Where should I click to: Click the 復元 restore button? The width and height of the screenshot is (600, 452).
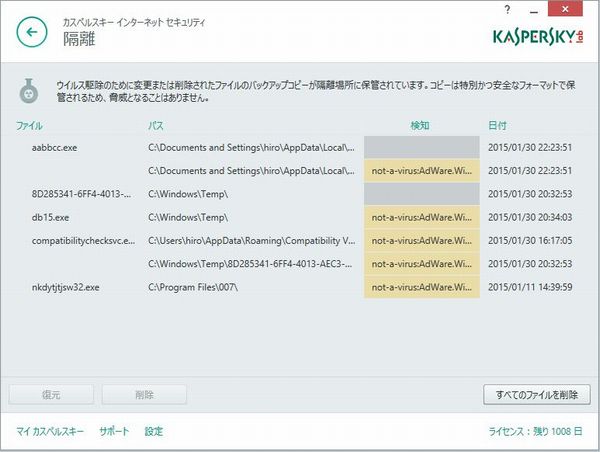click(51, 395)
